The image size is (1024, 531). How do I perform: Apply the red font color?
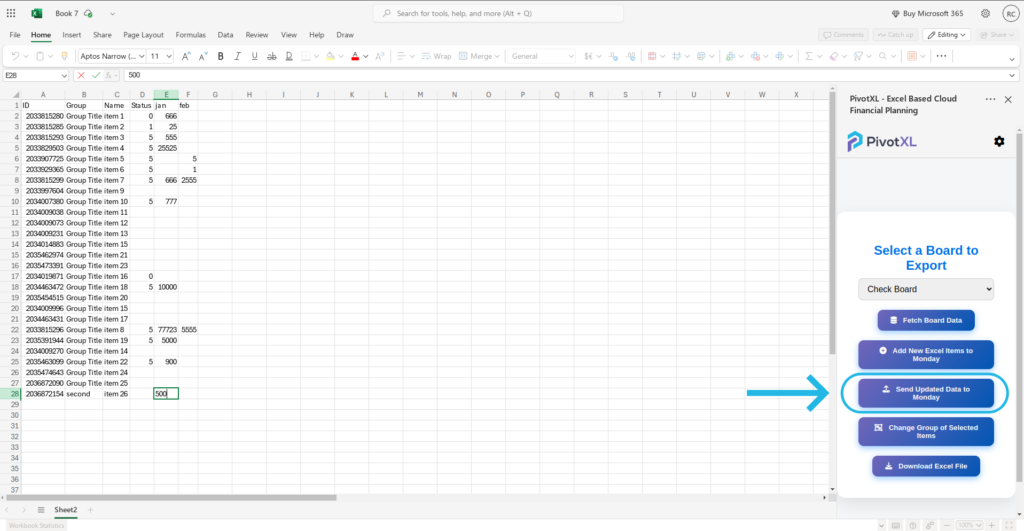tap(355, 56)
